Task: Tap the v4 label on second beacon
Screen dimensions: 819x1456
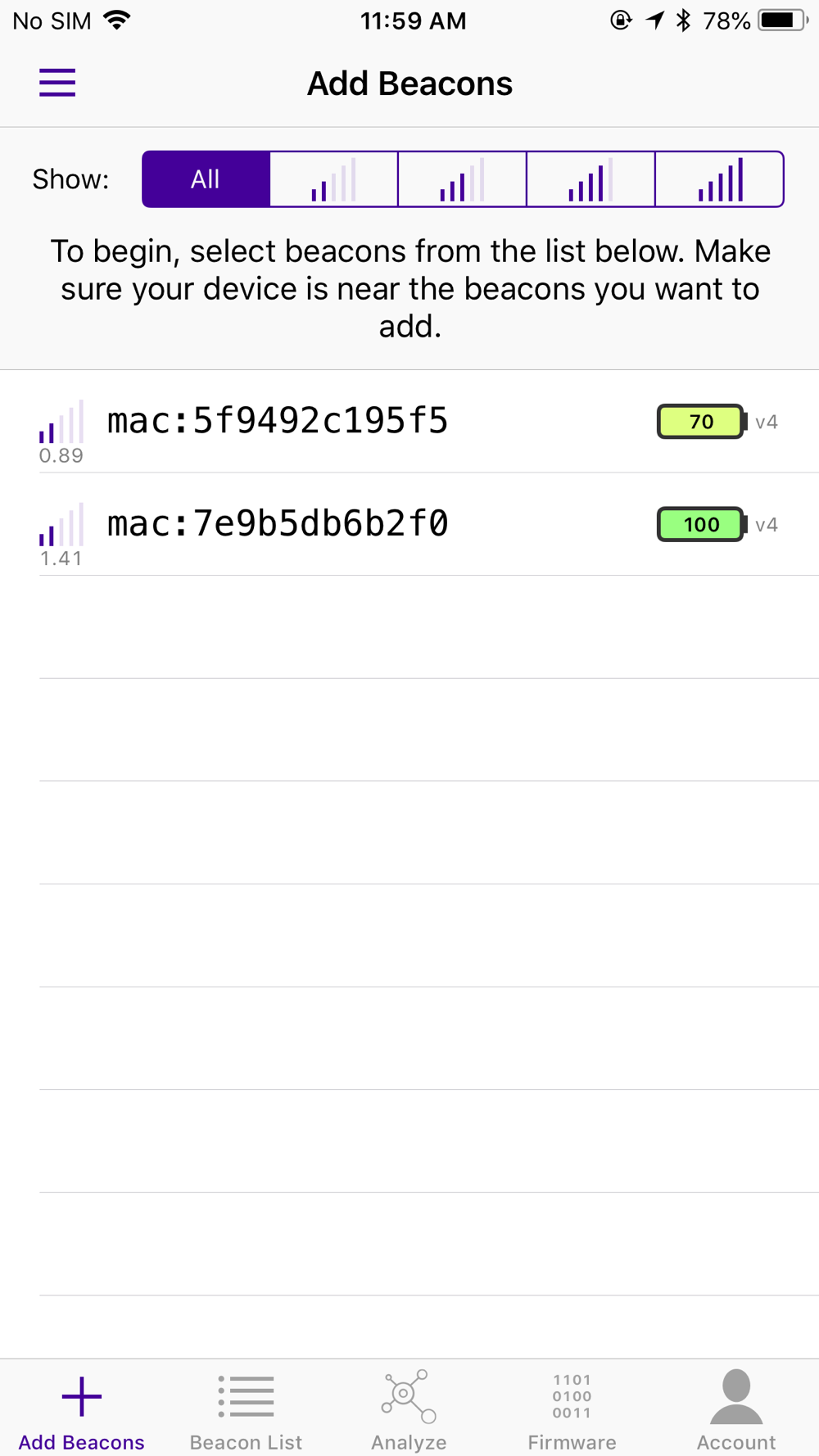Action: click(x=767, y=525)
